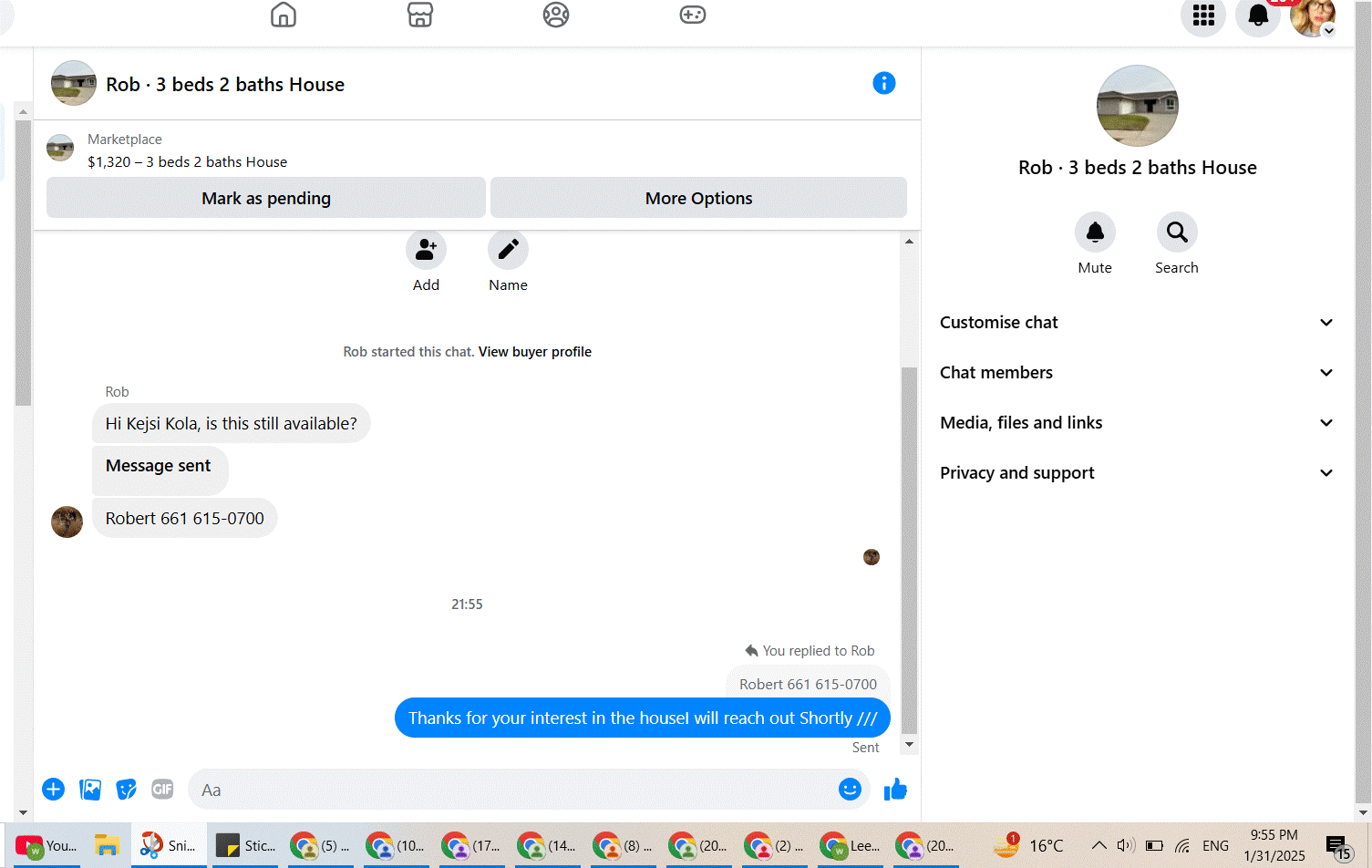
Task: Expand Media, files and links section
Action: 1137,423
